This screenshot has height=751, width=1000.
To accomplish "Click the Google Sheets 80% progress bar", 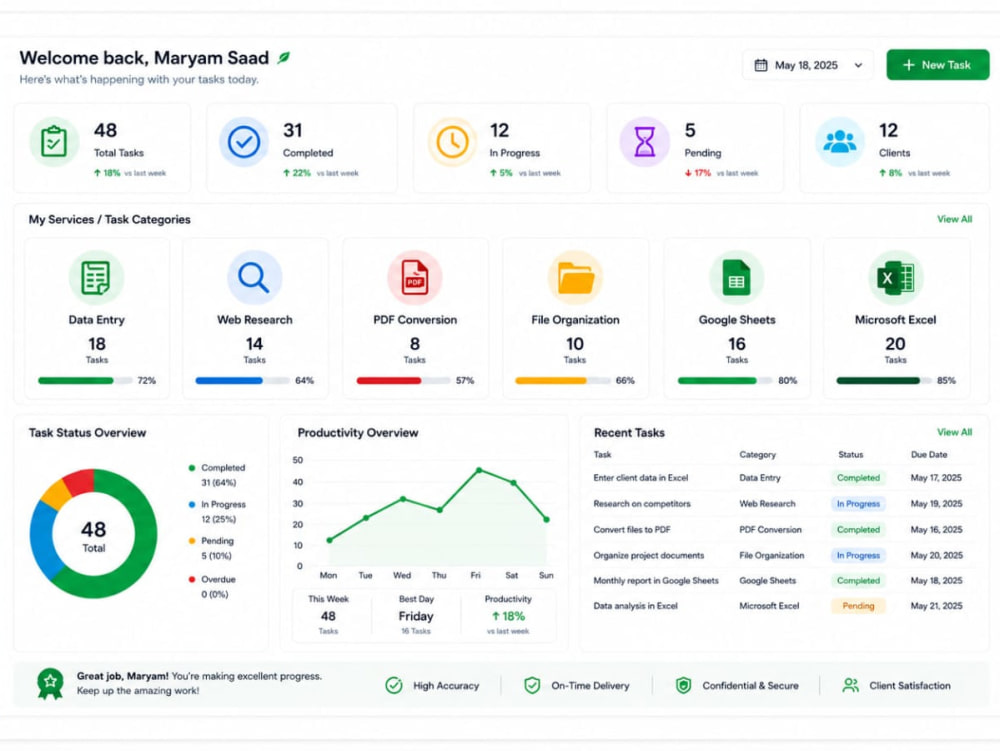I will 725,381.
